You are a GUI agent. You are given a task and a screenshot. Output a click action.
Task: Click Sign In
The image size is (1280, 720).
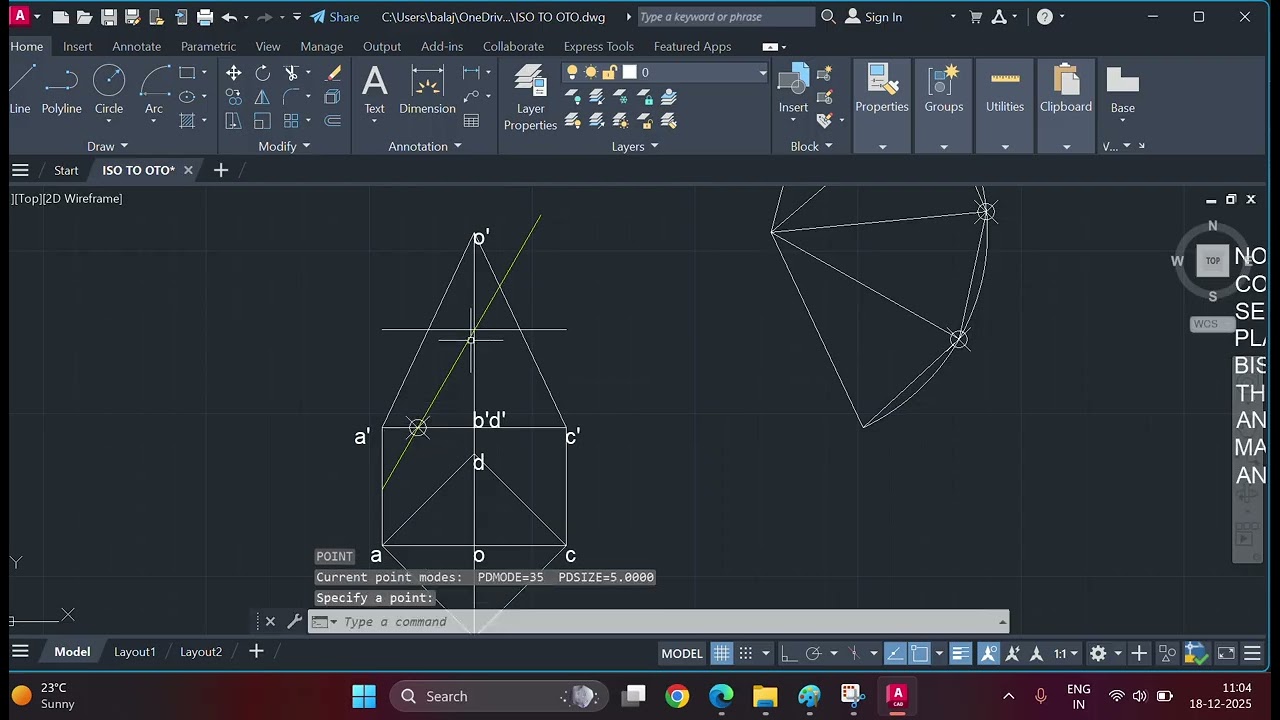point(873,17)
